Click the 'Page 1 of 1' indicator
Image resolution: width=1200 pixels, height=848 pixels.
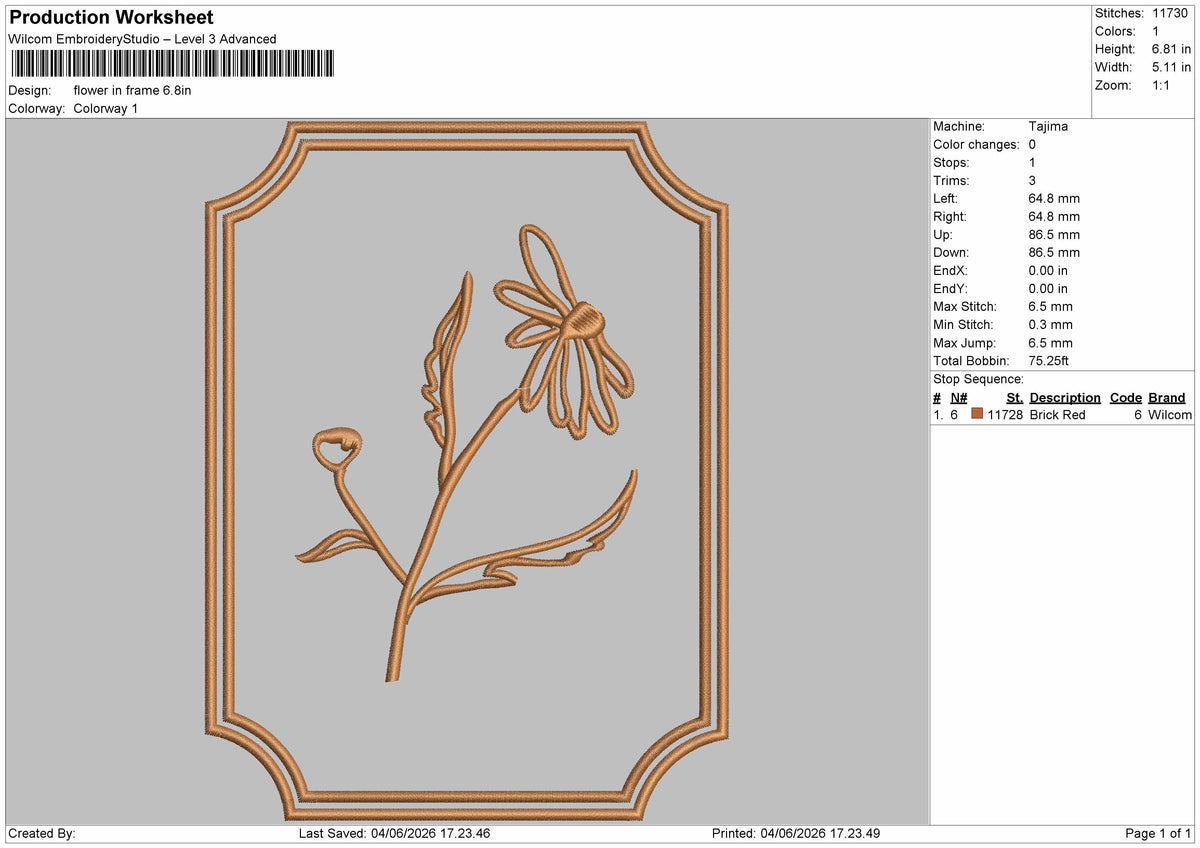coord(1158,833)
